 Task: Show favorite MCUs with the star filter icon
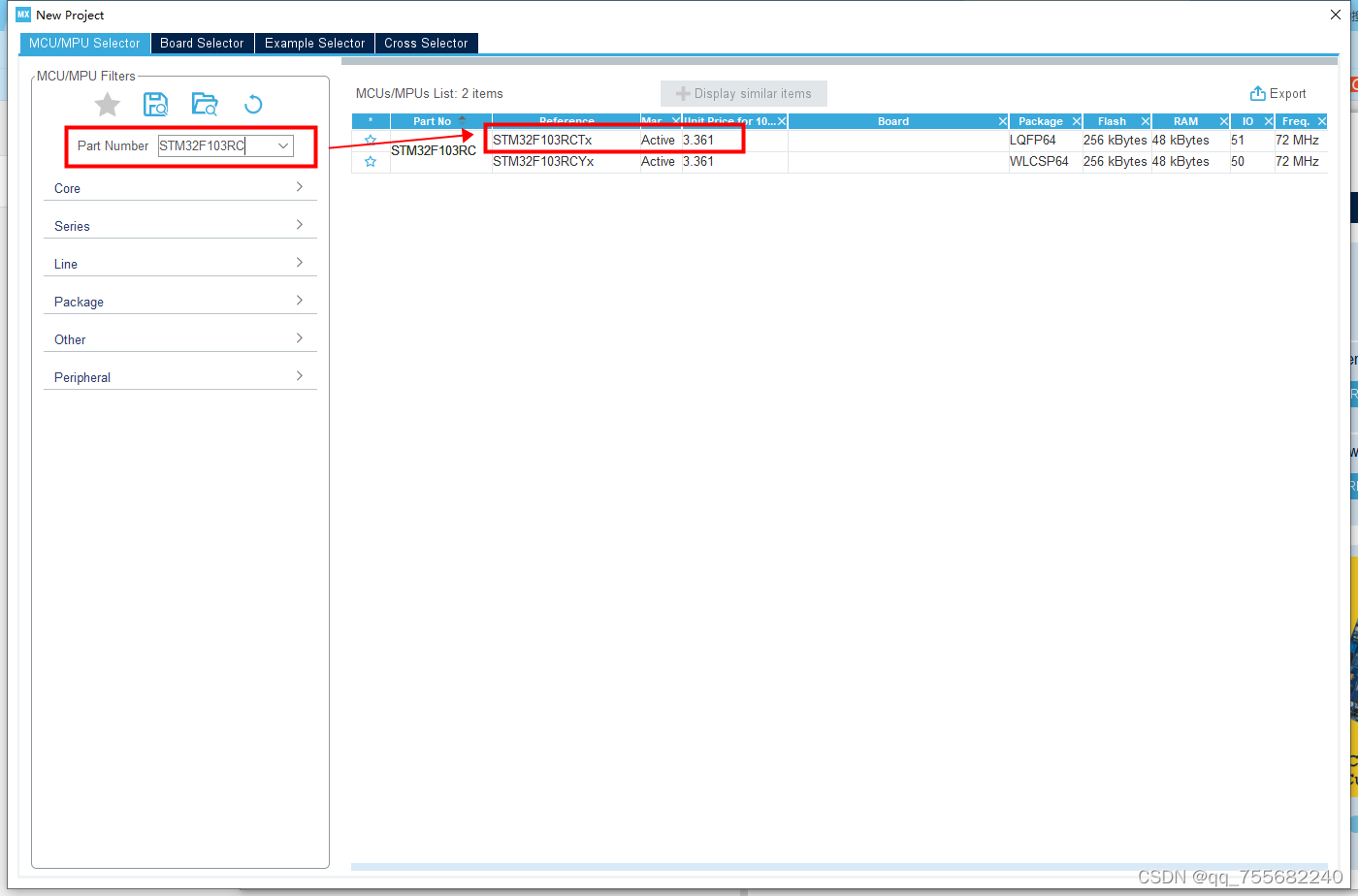(x=108, y=105)
